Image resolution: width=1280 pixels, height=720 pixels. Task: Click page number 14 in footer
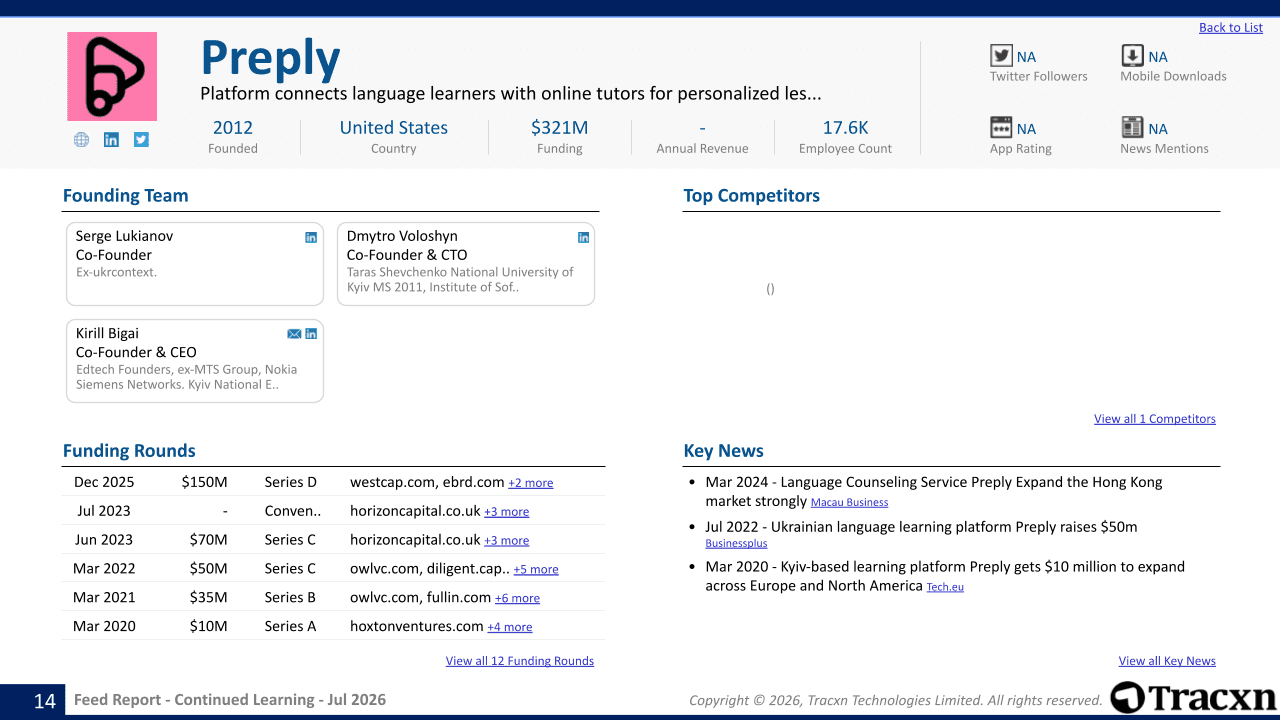(x=45, y=701)
